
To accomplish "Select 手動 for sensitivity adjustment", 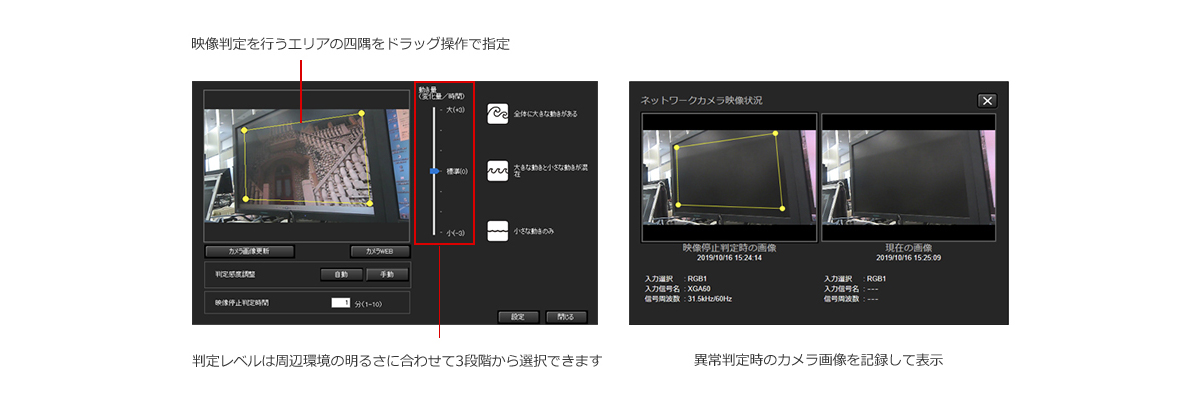I will coord(386,273).
